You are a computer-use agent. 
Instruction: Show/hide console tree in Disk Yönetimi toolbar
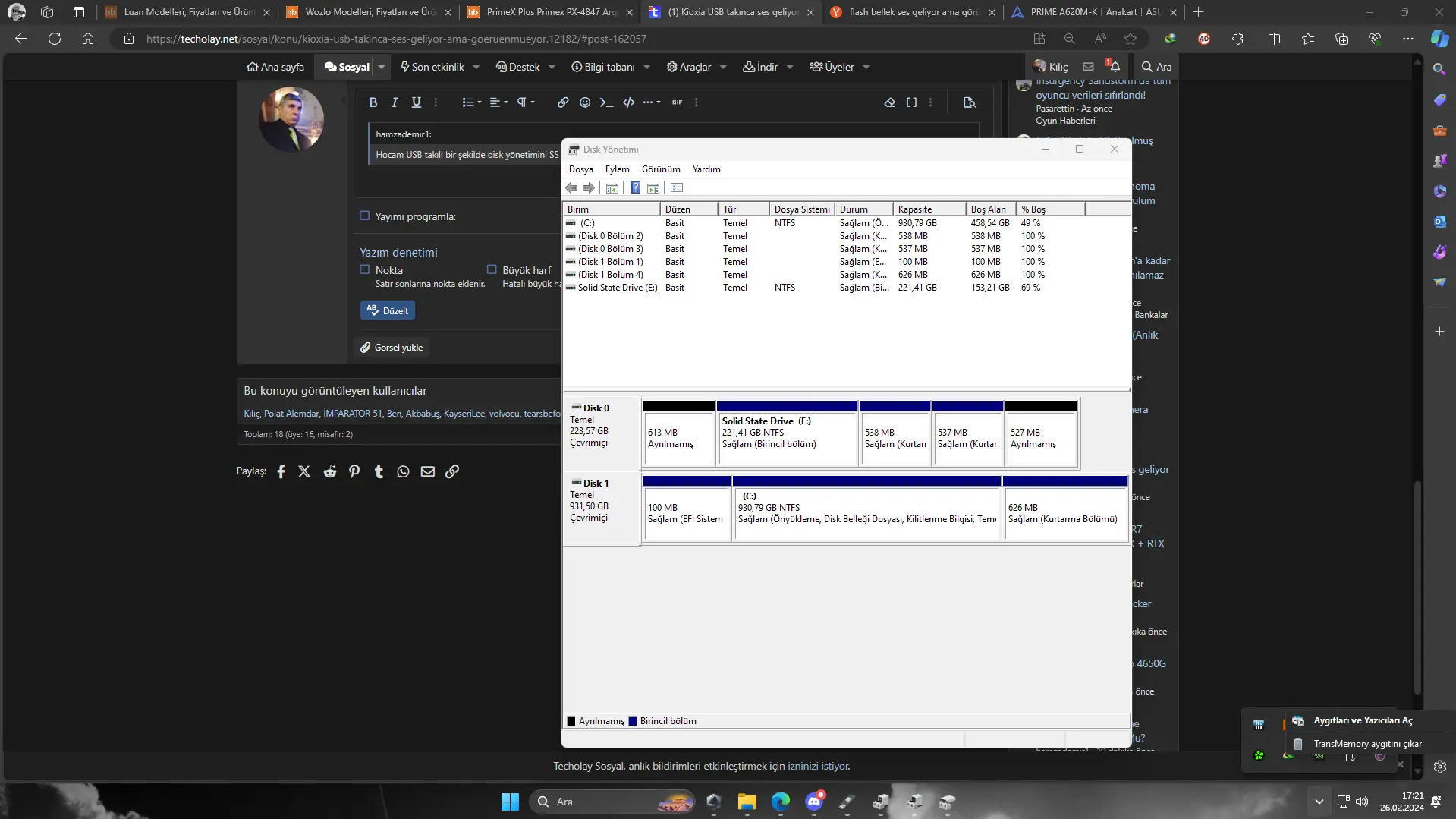pos(612,188)
